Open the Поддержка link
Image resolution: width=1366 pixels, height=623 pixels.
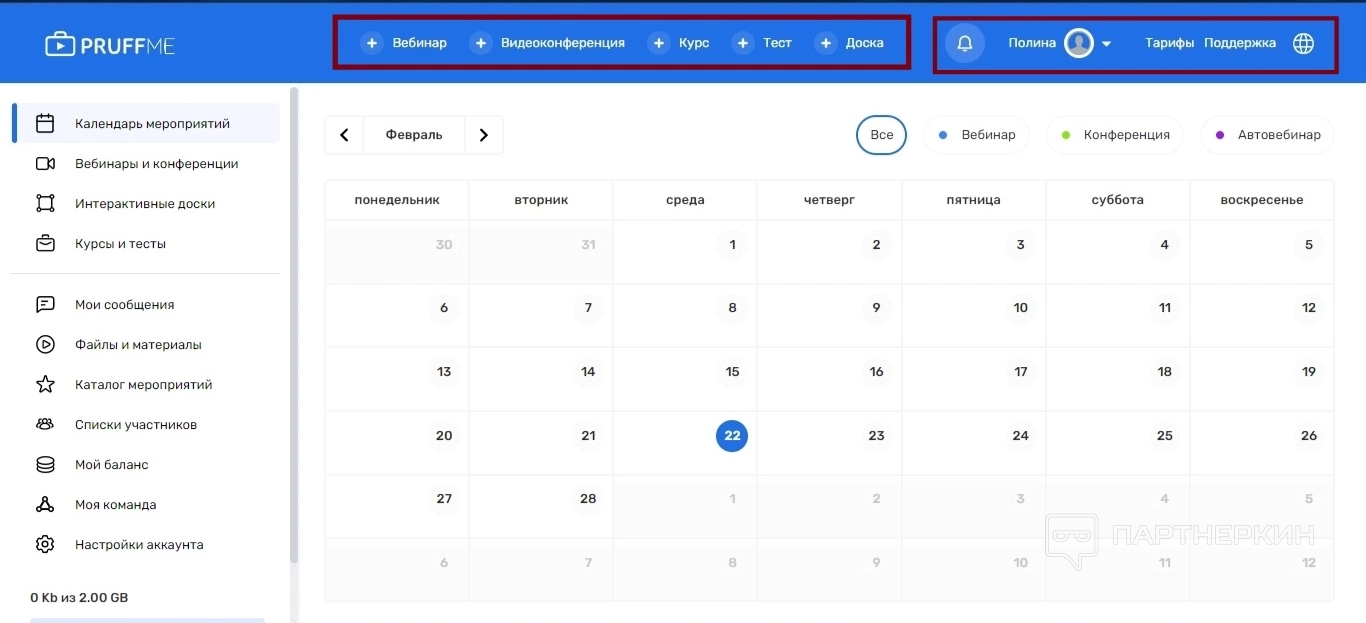point(1240,43)
